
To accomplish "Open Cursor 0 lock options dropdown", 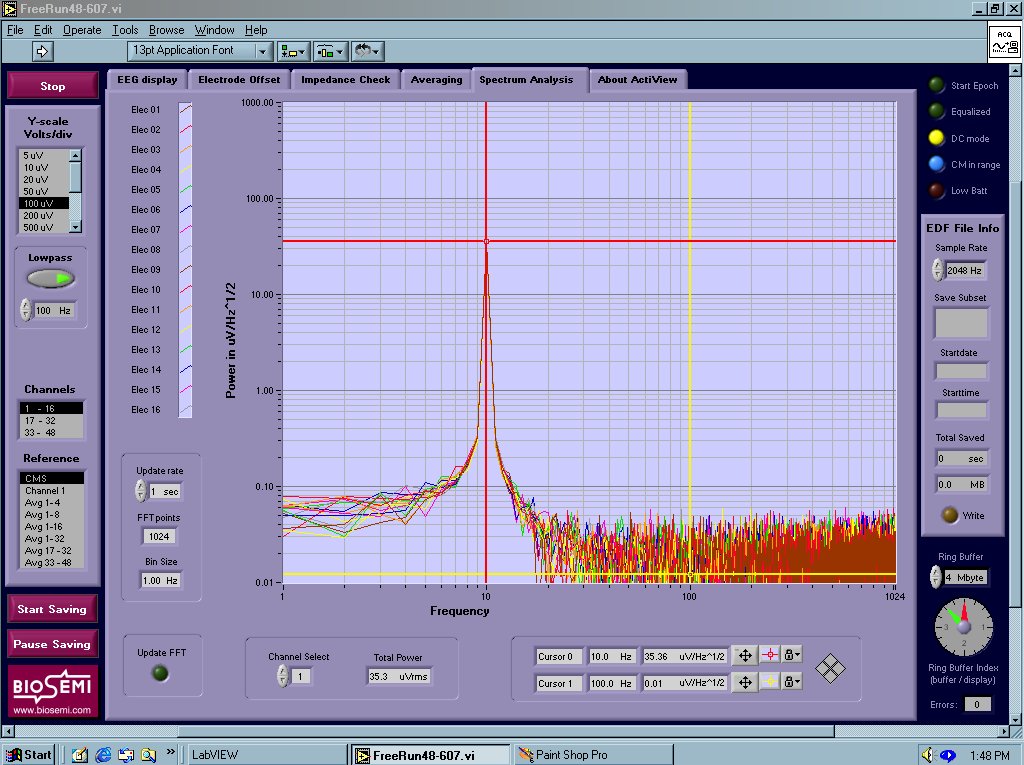I will [792, 656].
